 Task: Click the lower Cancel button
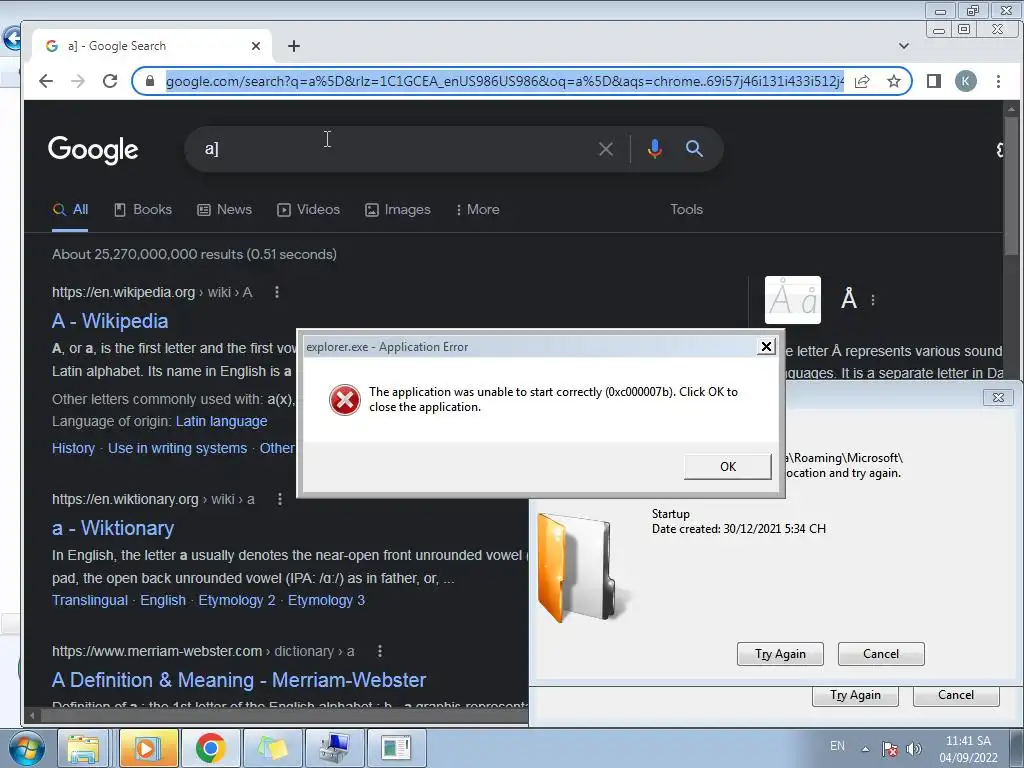(x=956, y=696)
